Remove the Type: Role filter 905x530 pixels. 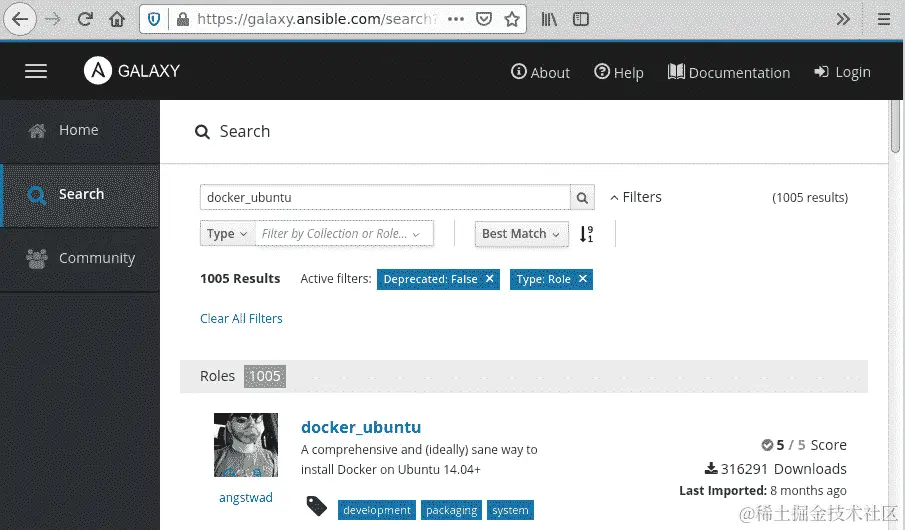(x=583, y=279)
